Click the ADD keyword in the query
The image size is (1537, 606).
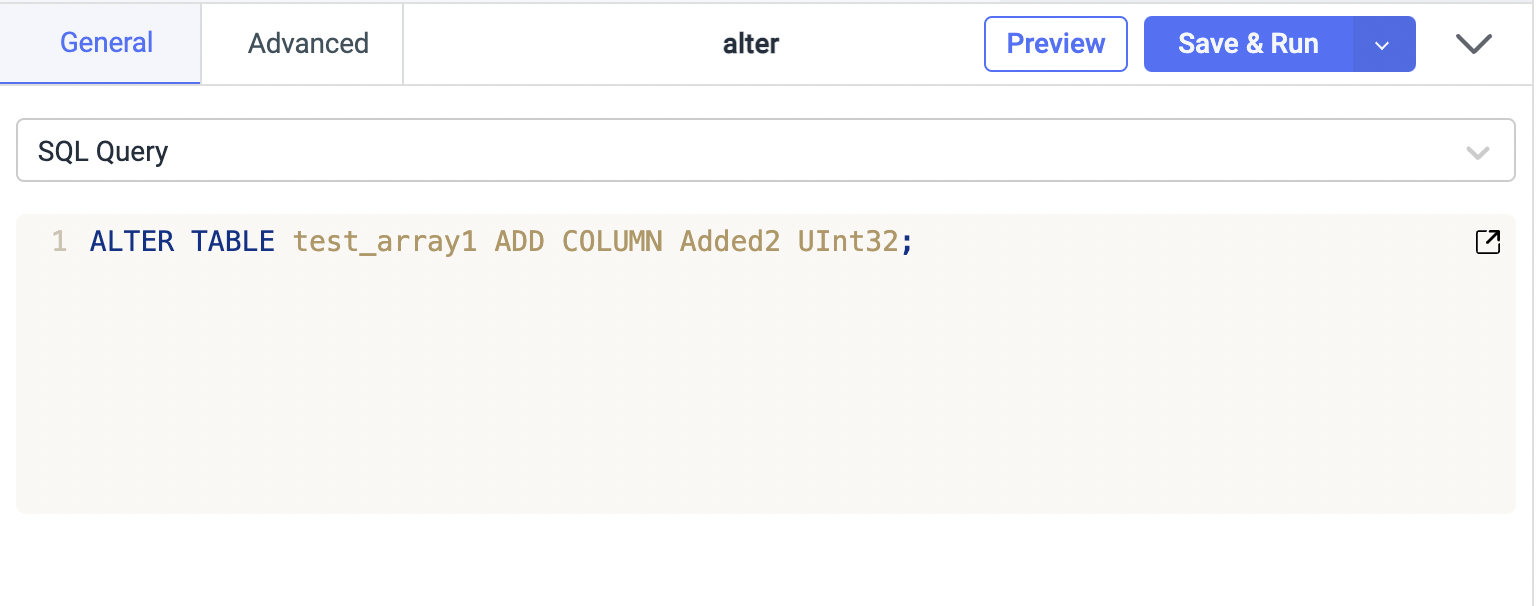click(519, 242)
